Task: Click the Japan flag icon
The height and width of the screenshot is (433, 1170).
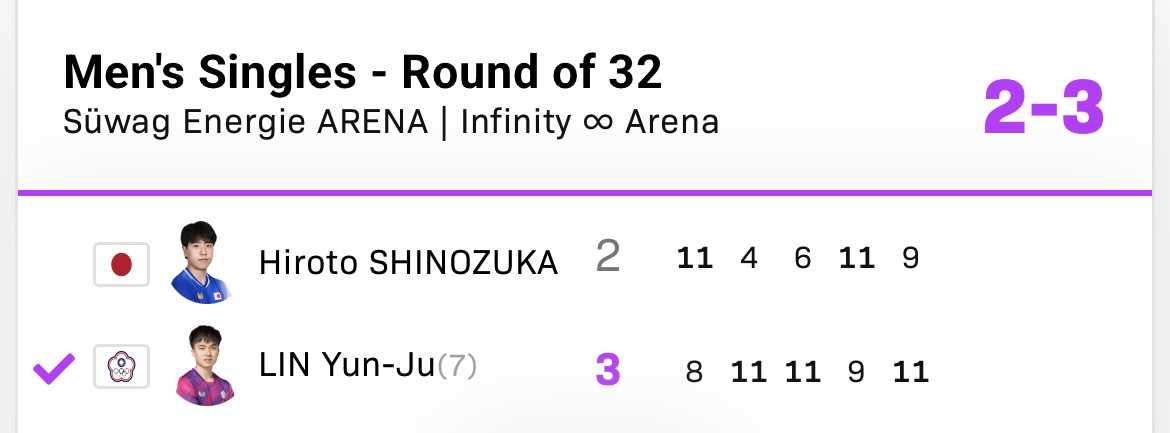Action: 121,264
